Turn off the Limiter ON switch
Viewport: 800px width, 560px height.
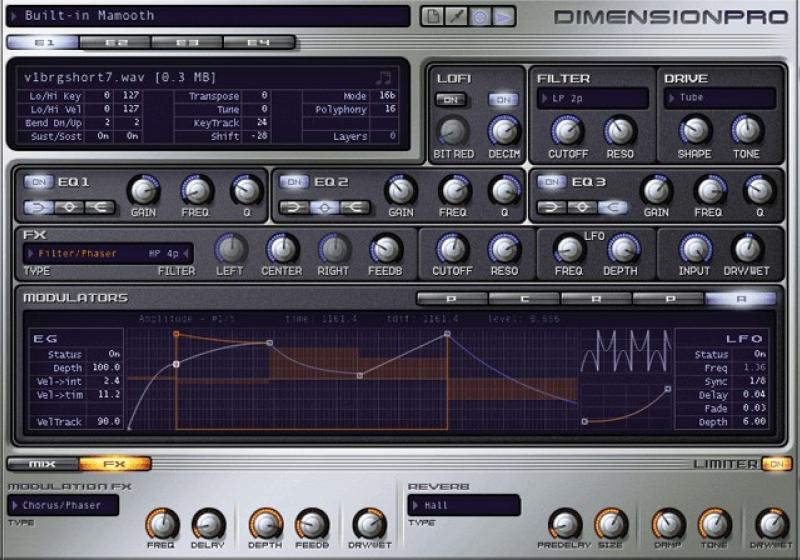coord(775,463)
